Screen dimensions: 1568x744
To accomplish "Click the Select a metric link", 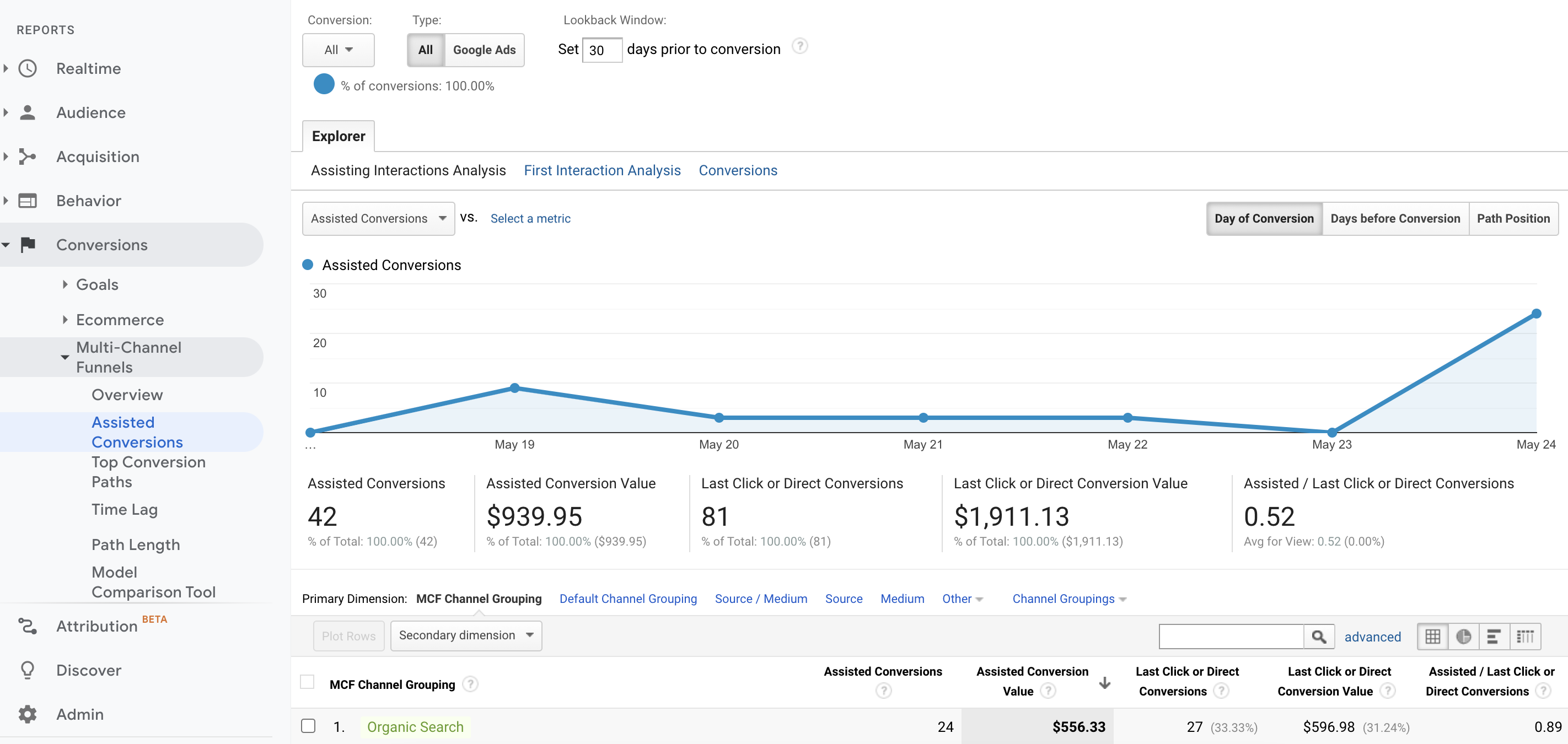I will click(x=530, y=218).
